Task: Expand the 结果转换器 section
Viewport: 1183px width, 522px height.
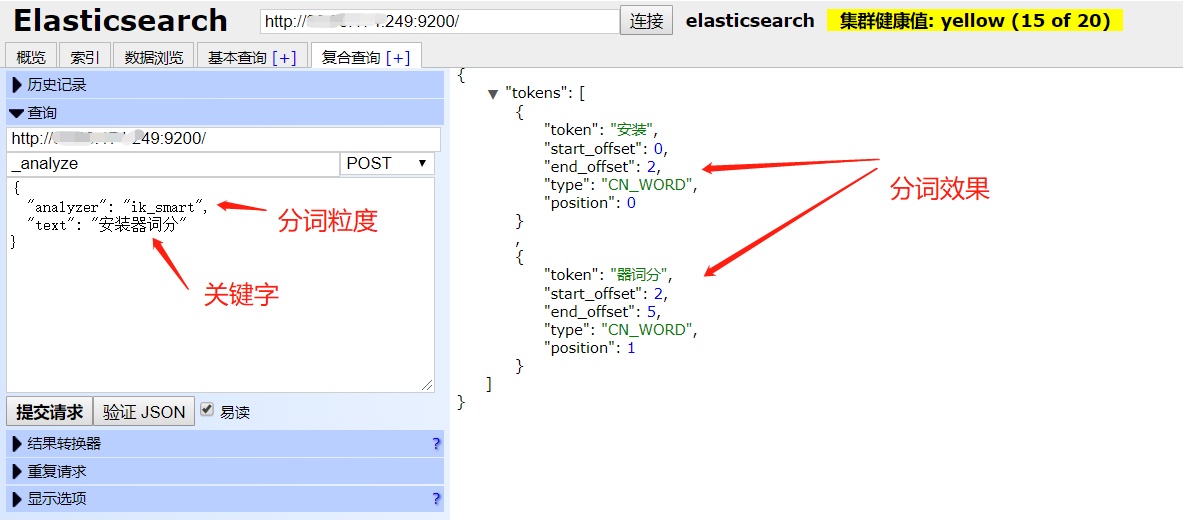Action: pyautogui.click(x=225, y=444)
